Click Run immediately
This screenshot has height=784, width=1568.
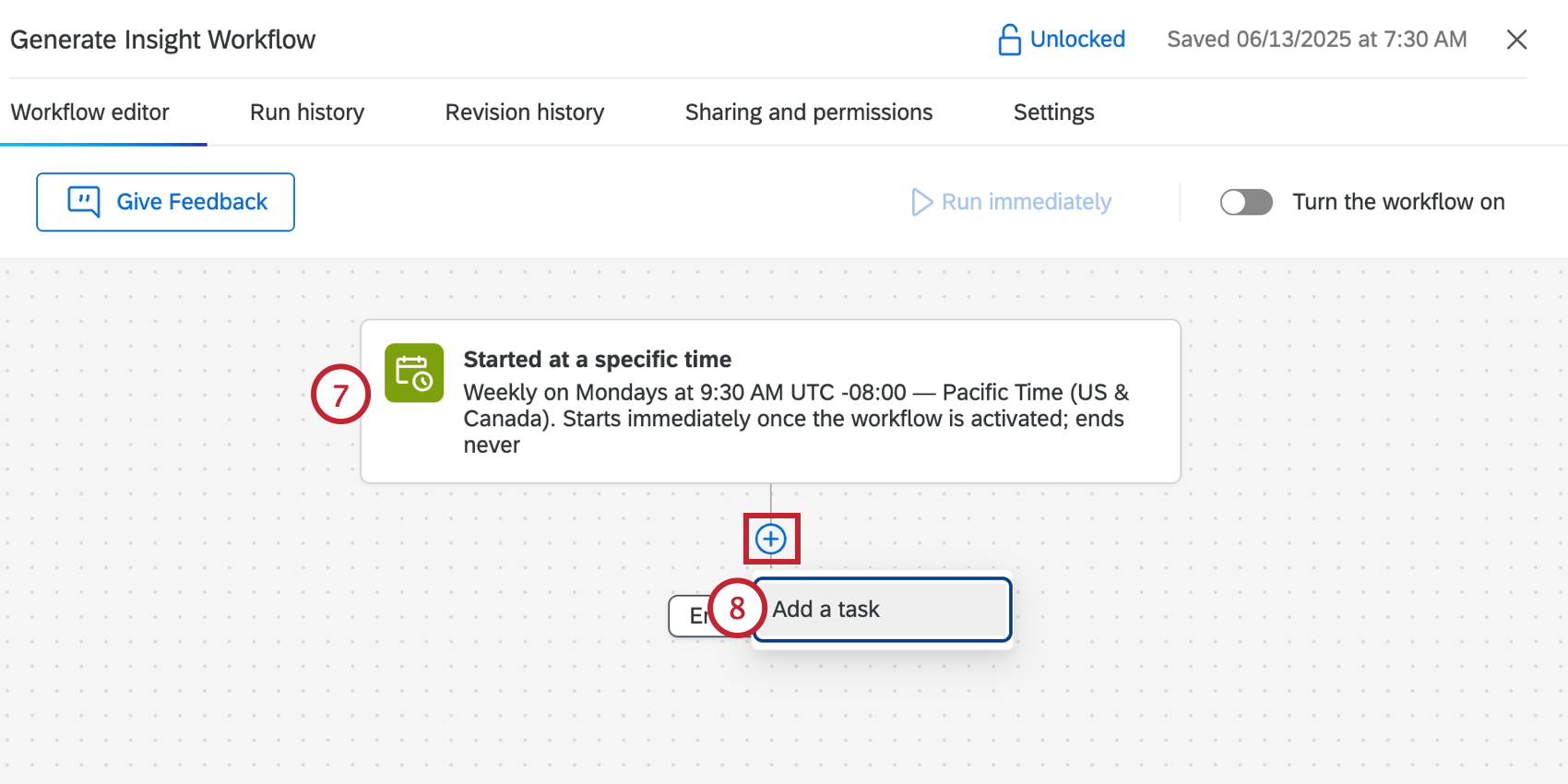coord(1026,201)
